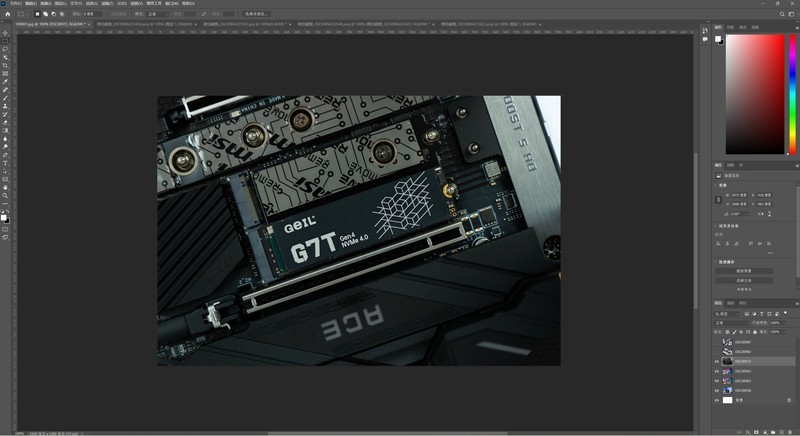Image resolution: width=800 pixels, height=436 pixels.
Task: Open the layer blend mode dropdown
Action: pyautogui.click(x=731, y=323)
